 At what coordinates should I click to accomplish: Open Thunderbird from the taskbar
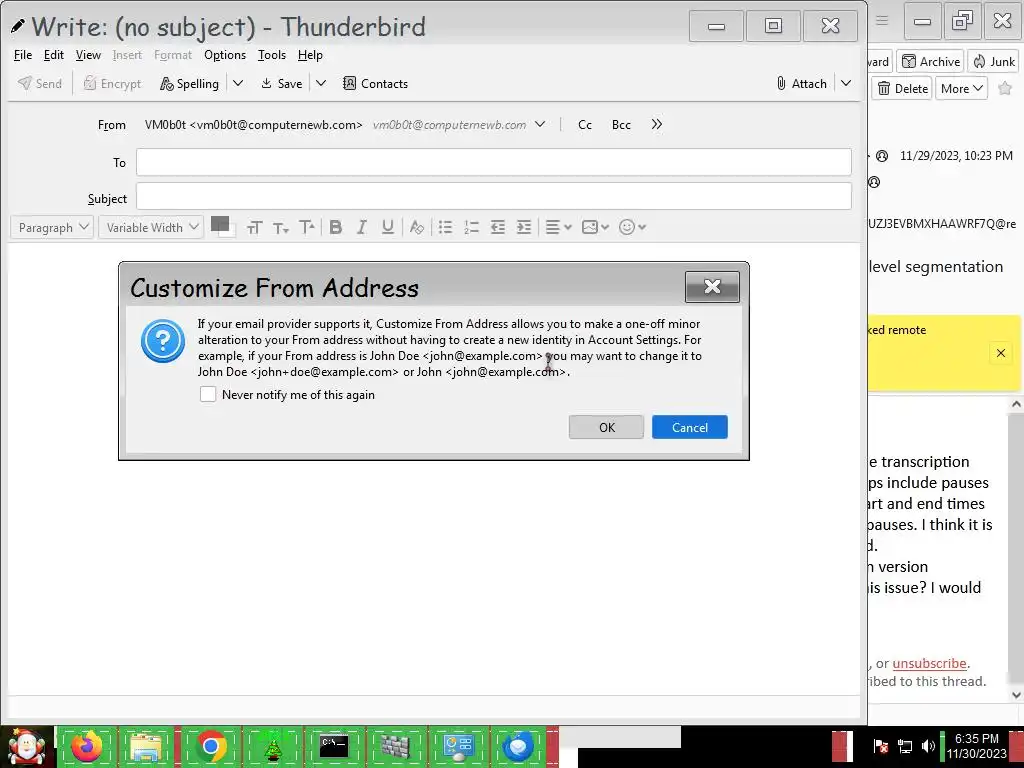point(519,746)
